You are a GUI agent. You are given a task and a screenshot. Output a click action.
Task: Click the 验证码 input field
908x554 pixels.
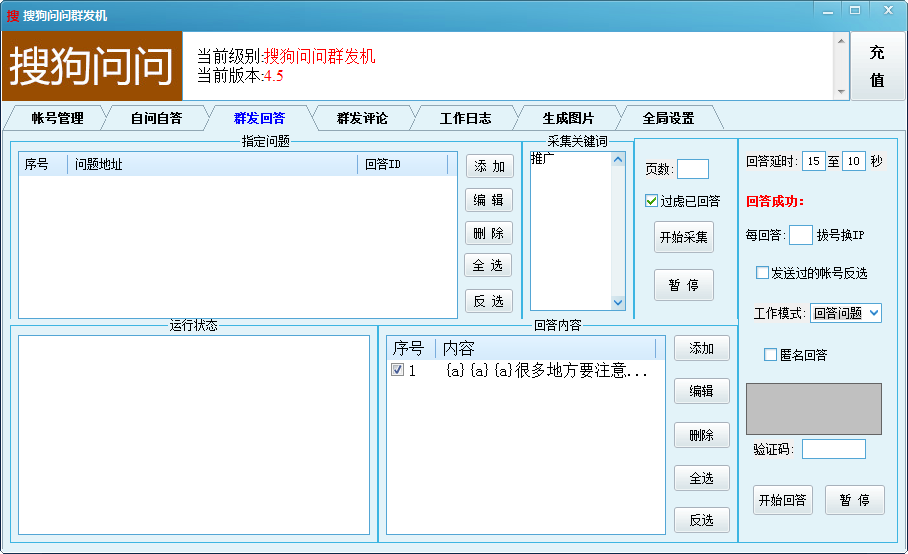[834, 449]
